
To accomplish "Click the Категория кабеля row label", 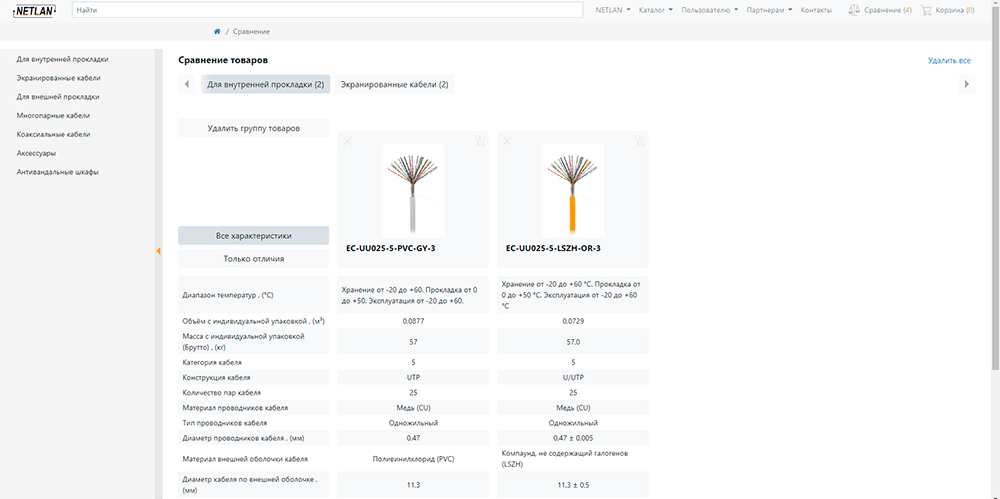I will 212,362.
